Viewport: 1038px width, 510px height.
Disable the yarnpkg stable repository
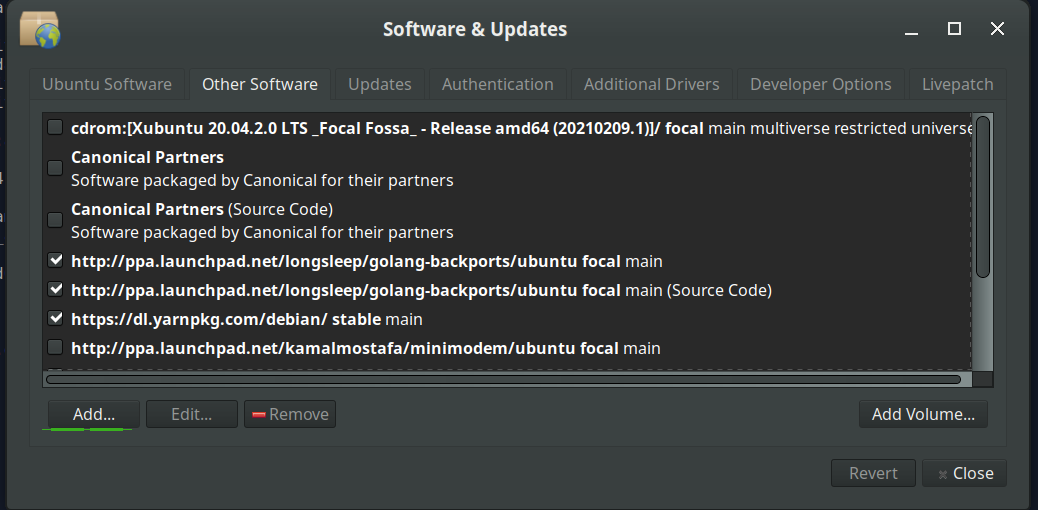click(55, 319)
